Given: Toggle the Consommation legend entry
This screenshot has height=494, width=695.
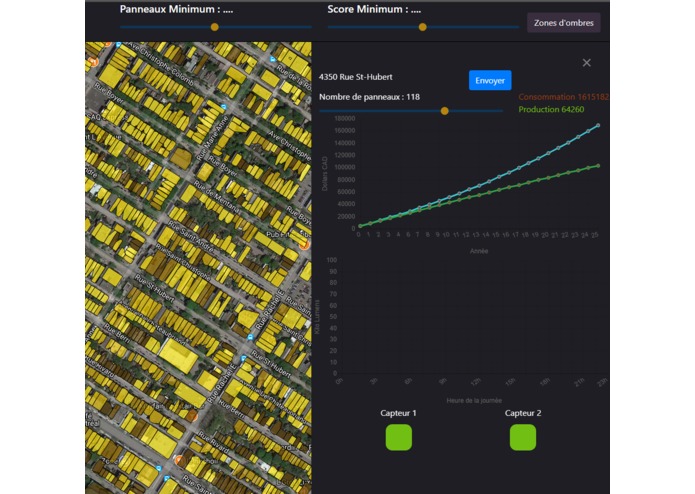Looking at the screenshot, I should point(563,97).
